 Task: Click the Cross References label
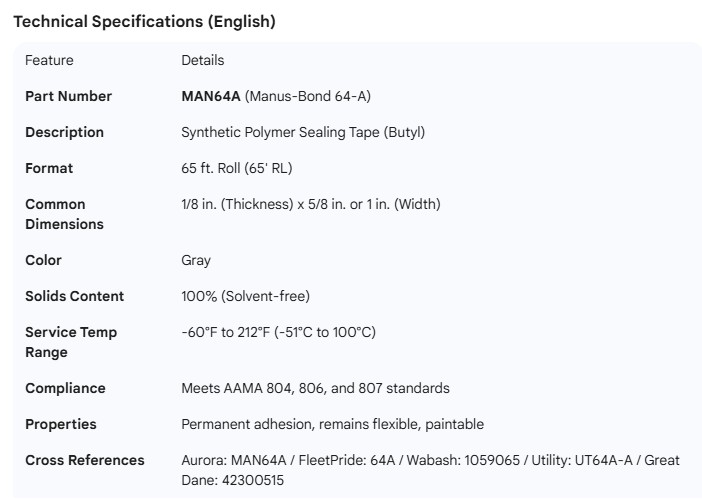[x=84, y=460]
